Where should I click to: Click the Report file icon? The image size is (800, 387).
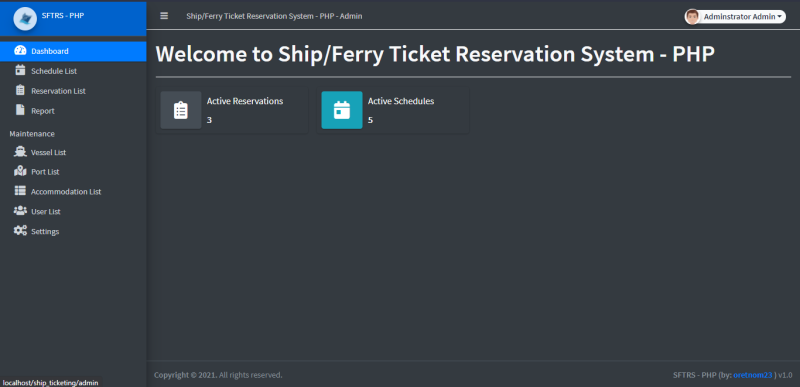20,110
